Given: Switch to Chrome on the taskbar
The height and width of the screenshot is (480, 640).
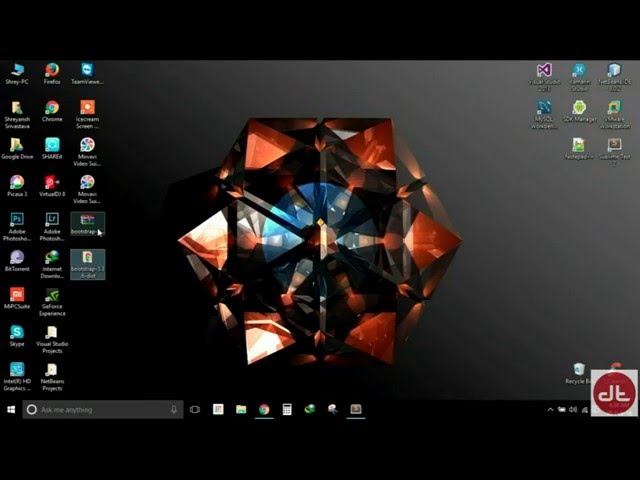Looking at the screenshot, I should point(264,409).
